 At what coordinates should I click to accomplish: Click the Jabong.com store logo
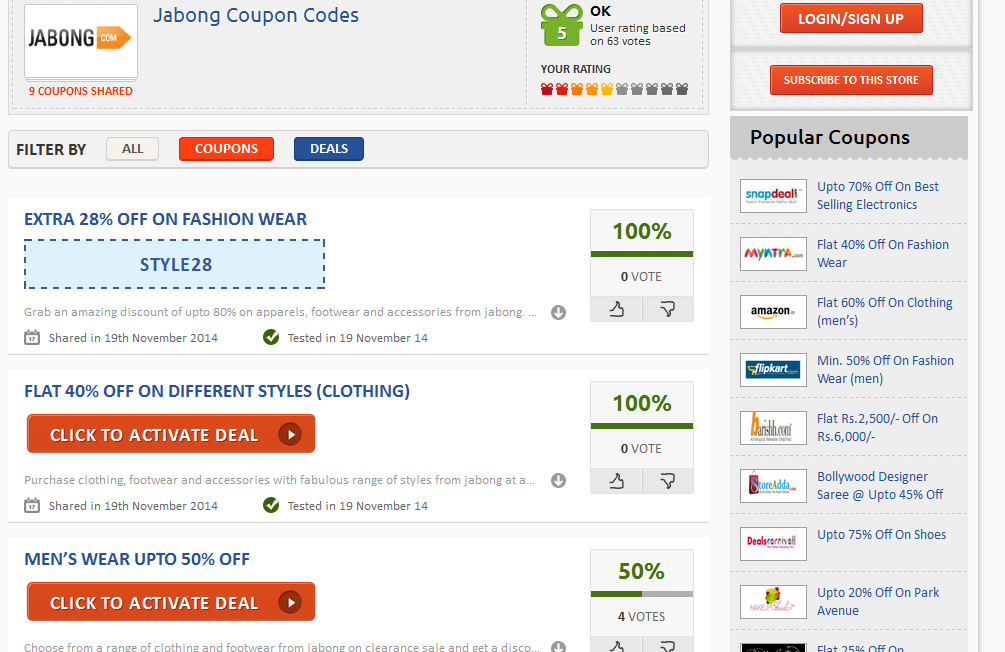click(81, 40)
